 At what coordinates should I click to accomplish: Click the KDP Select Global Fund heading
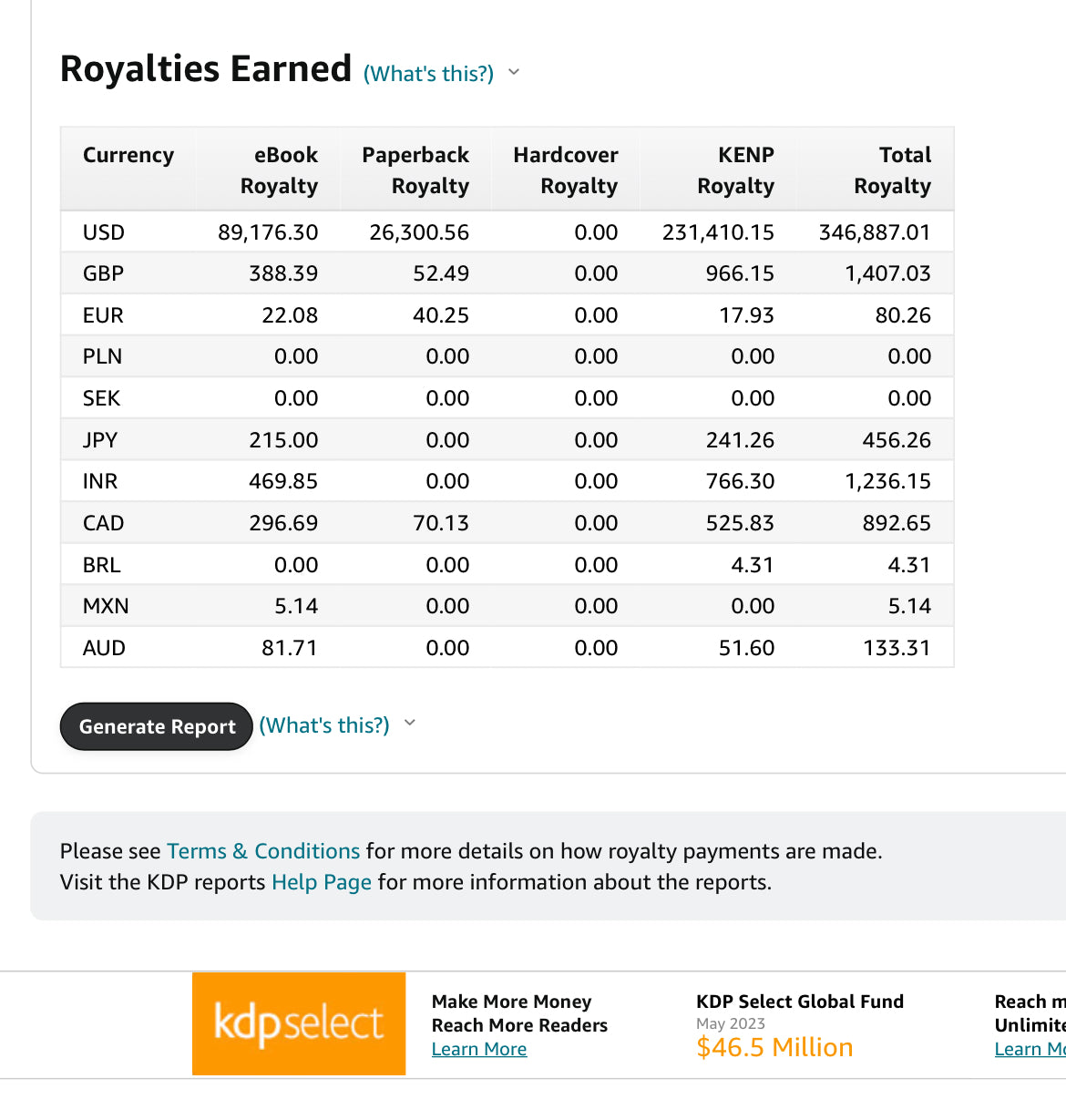click(800, 1002)
